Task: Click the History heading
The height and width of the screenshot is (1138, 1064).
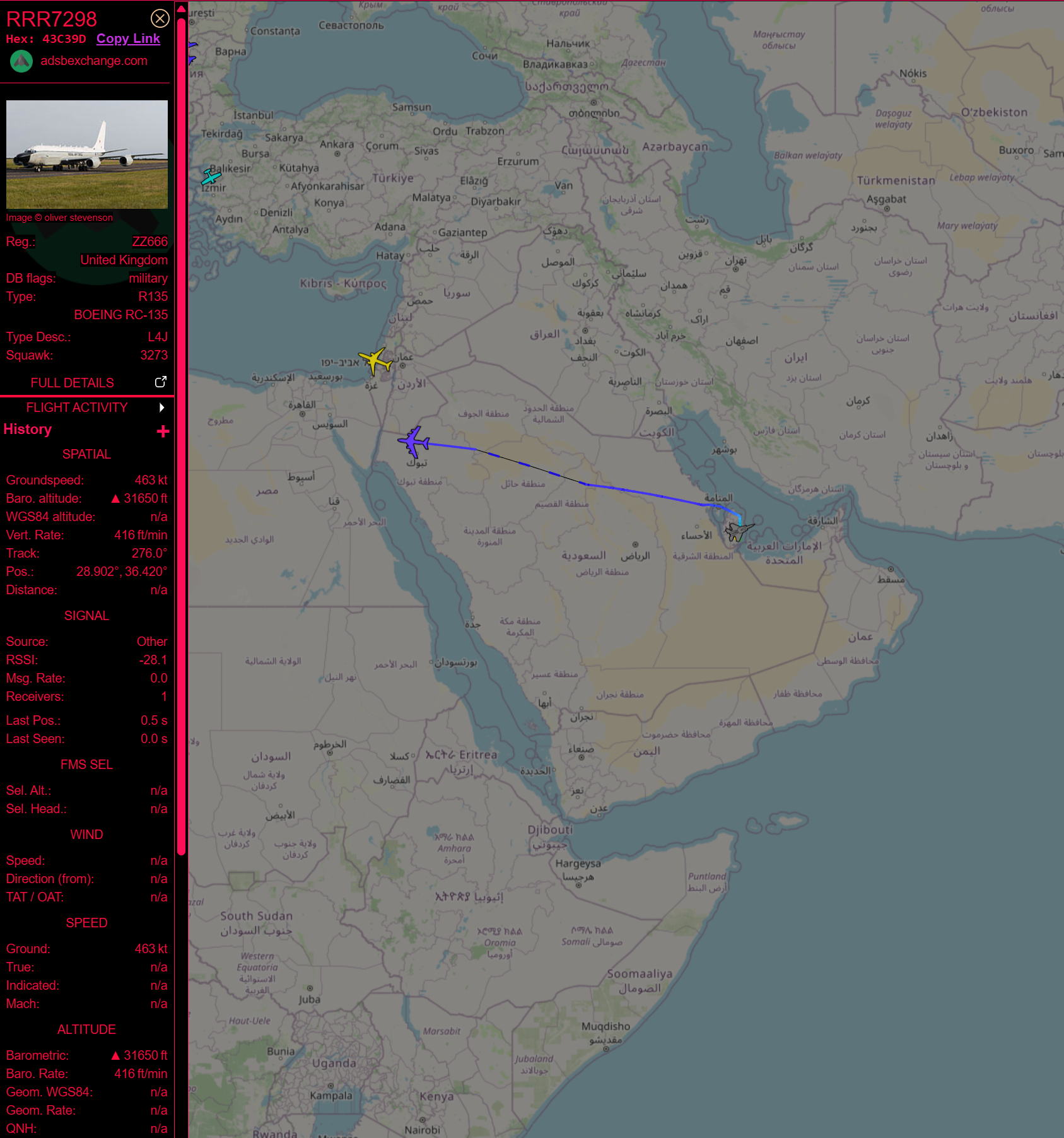Action: pyautogui.click(x=28, y=430)
